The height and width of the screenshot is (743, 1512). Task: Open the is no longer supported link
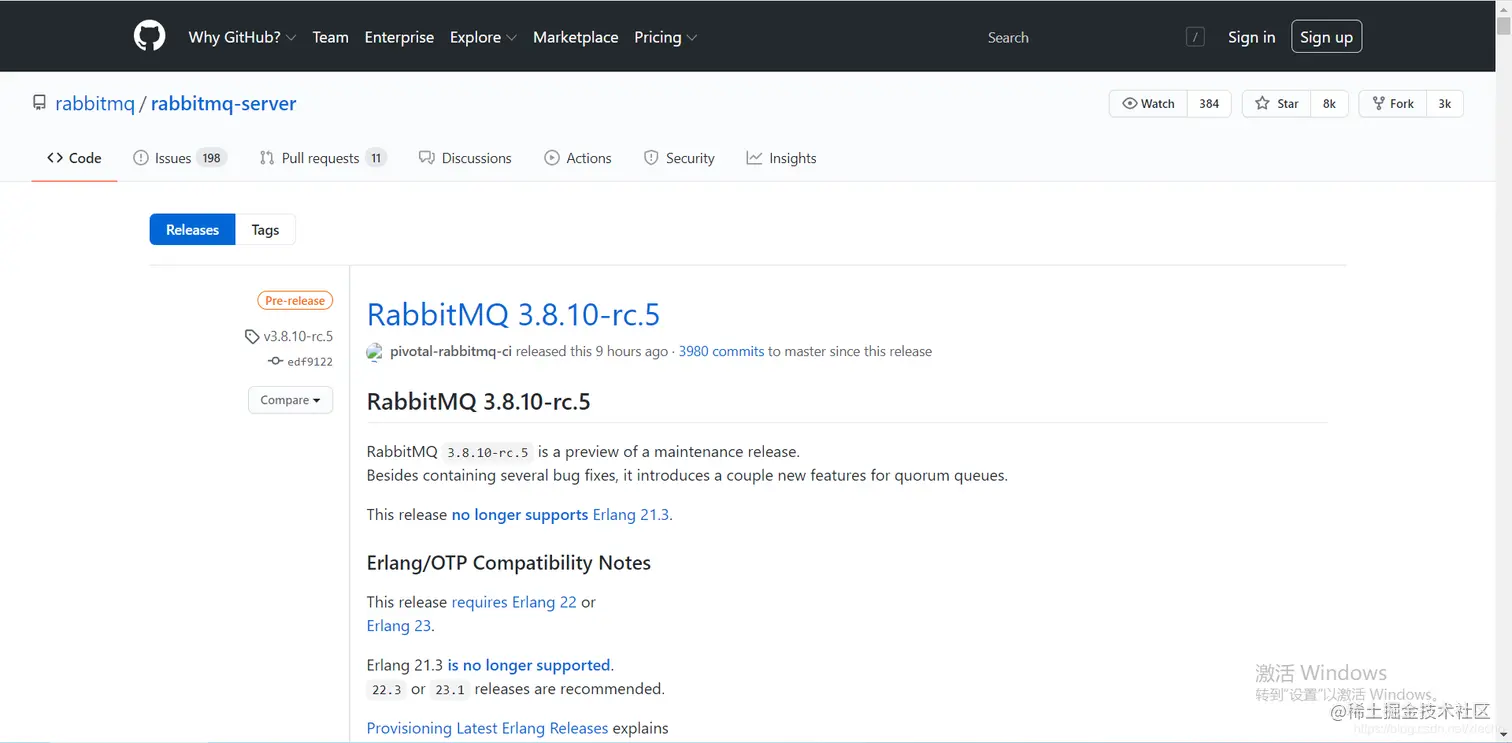point(529,665)
